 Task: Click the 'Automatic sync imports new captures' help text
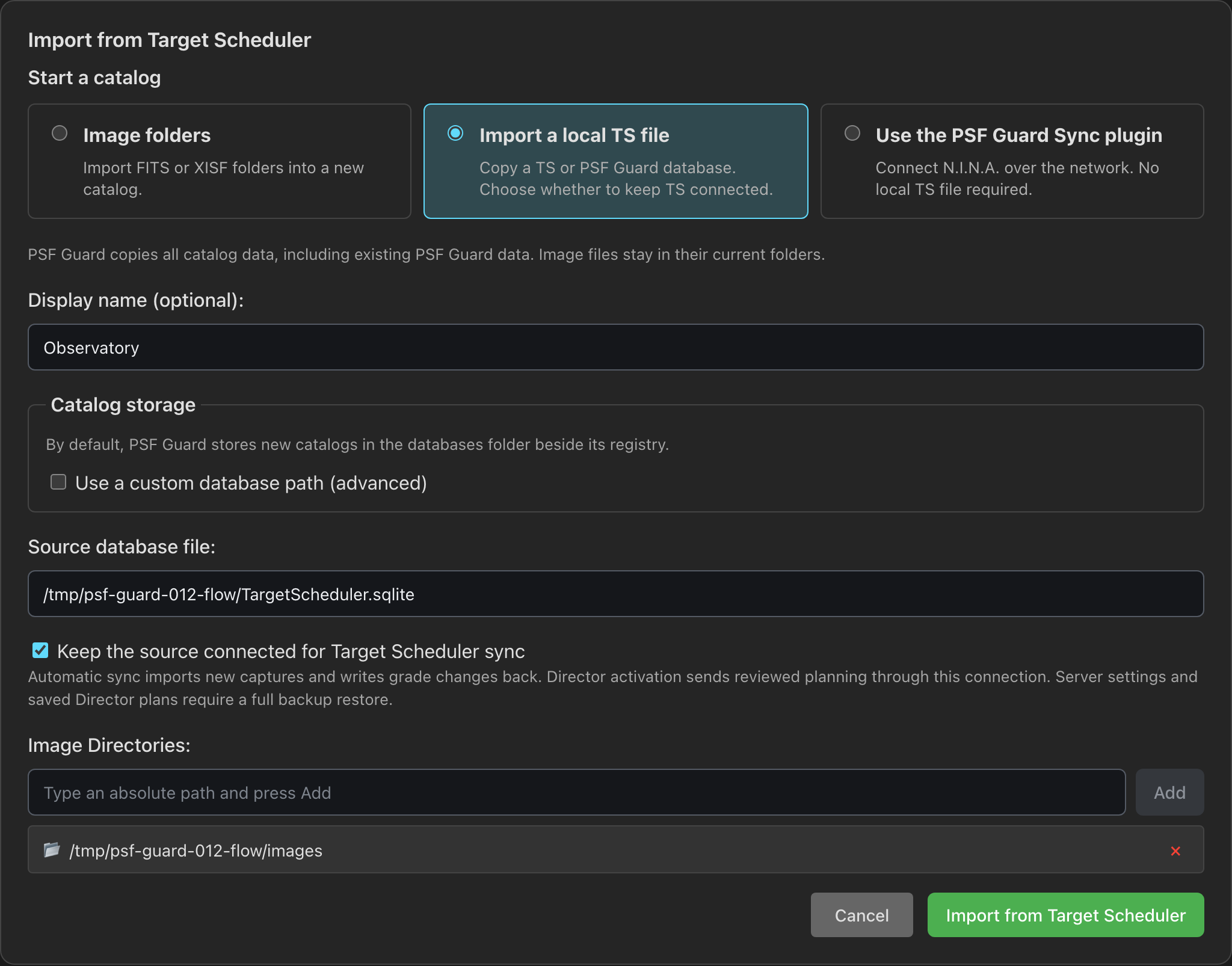click(x=612, y=688)
